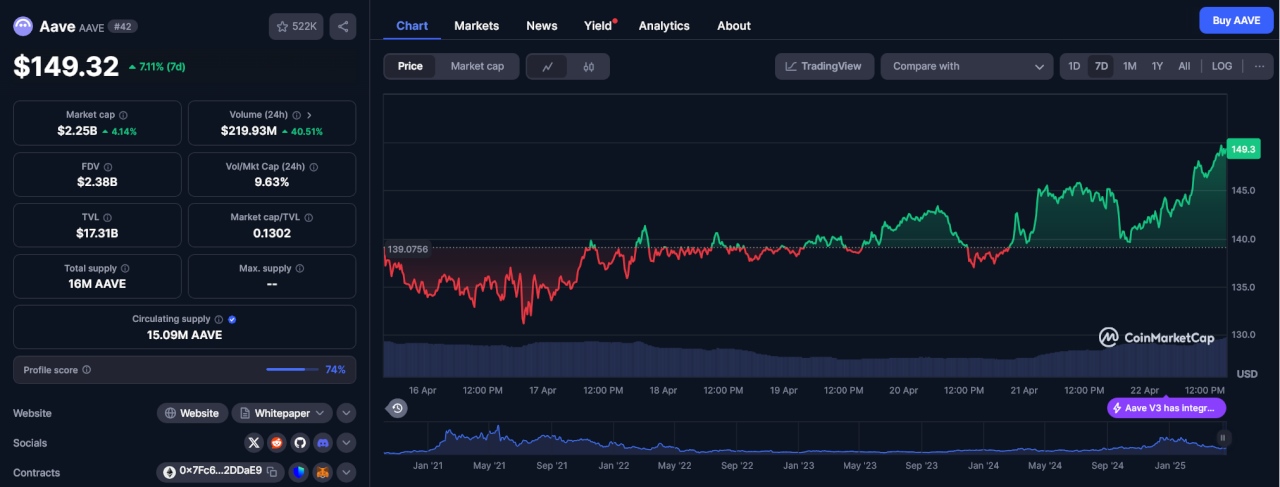Image resolution: width=1280 pixels, height=487 pixels.
Task: Click the history reset icon below chart
Action: coord(398,408)
